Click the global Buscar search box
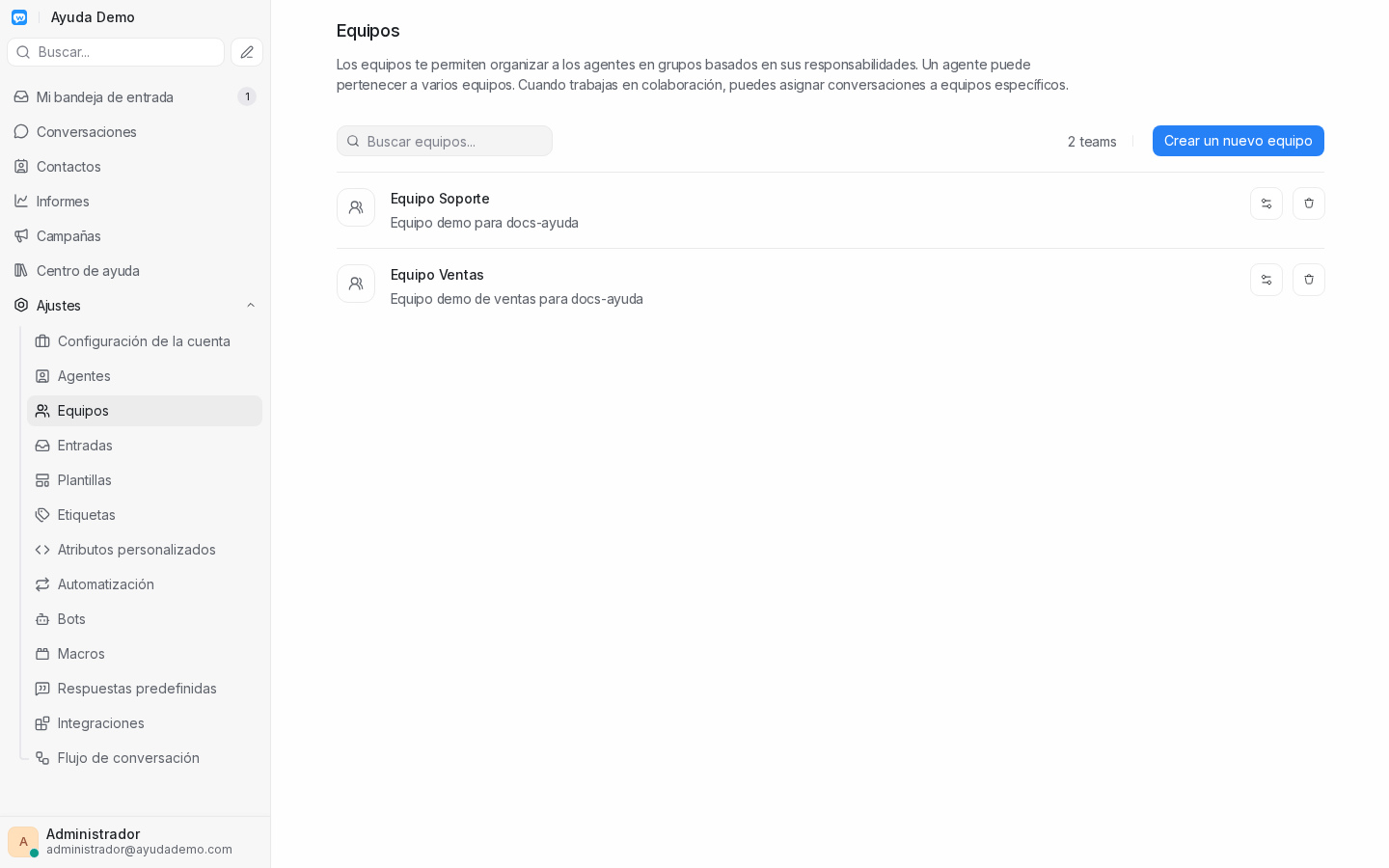Viewport: 1389px width, 868px height. click(116, 52)
